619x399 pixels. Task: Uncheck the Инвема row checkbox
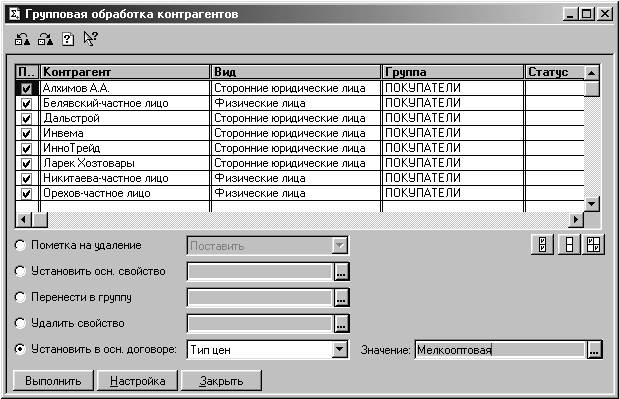click(x=26, y=133)
